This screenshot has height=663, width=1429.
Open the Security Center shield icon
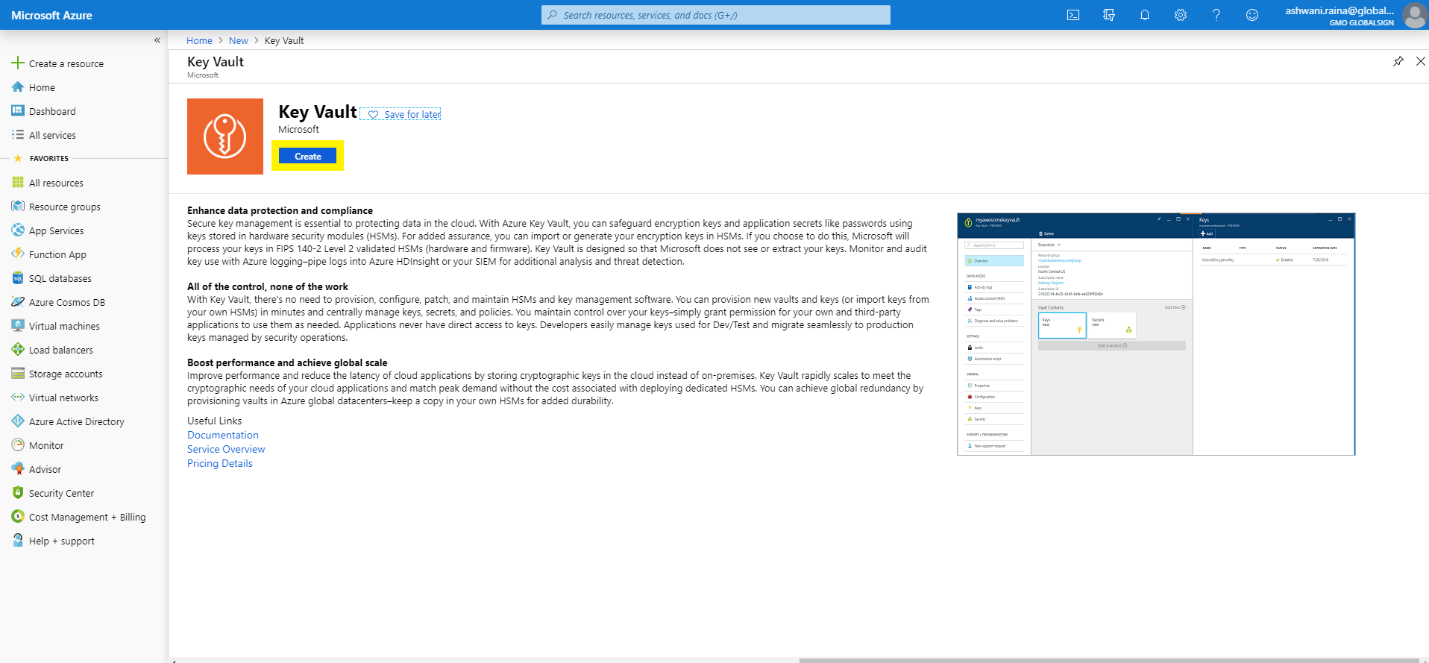coord(17,493)
